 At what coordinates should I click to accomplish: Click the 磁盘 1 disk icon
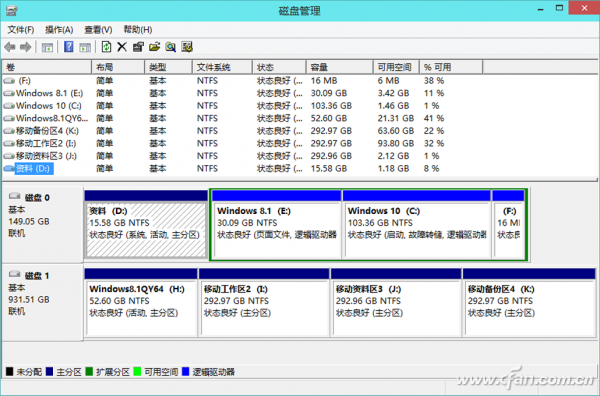click(15, 274)
